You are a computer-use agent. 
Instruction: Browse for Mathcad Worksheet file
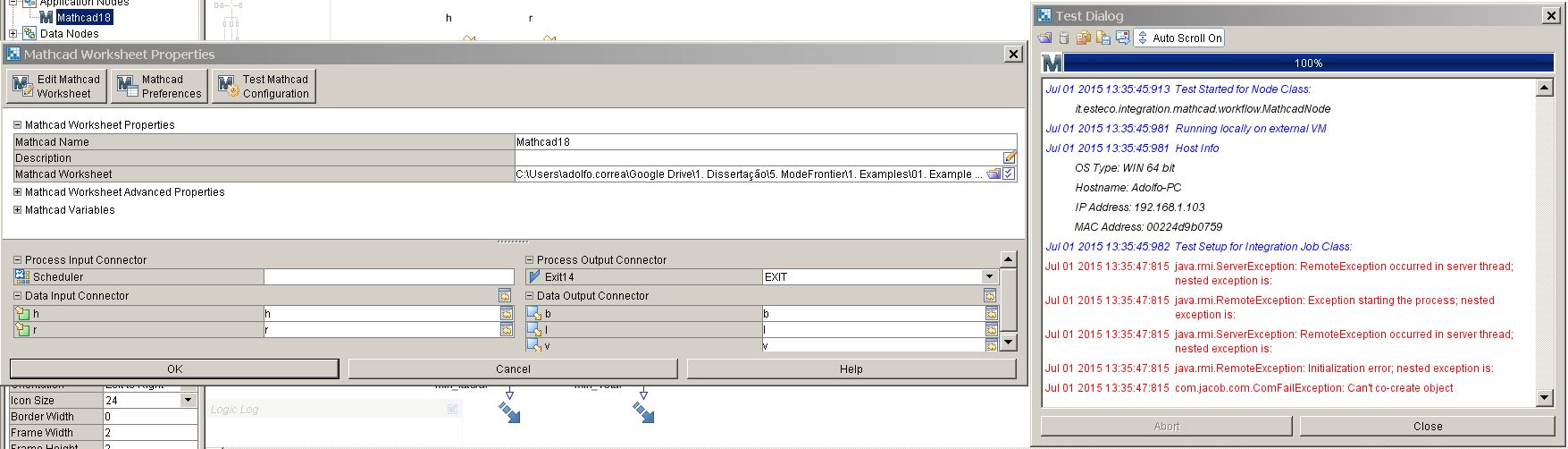tap(994, 174)
